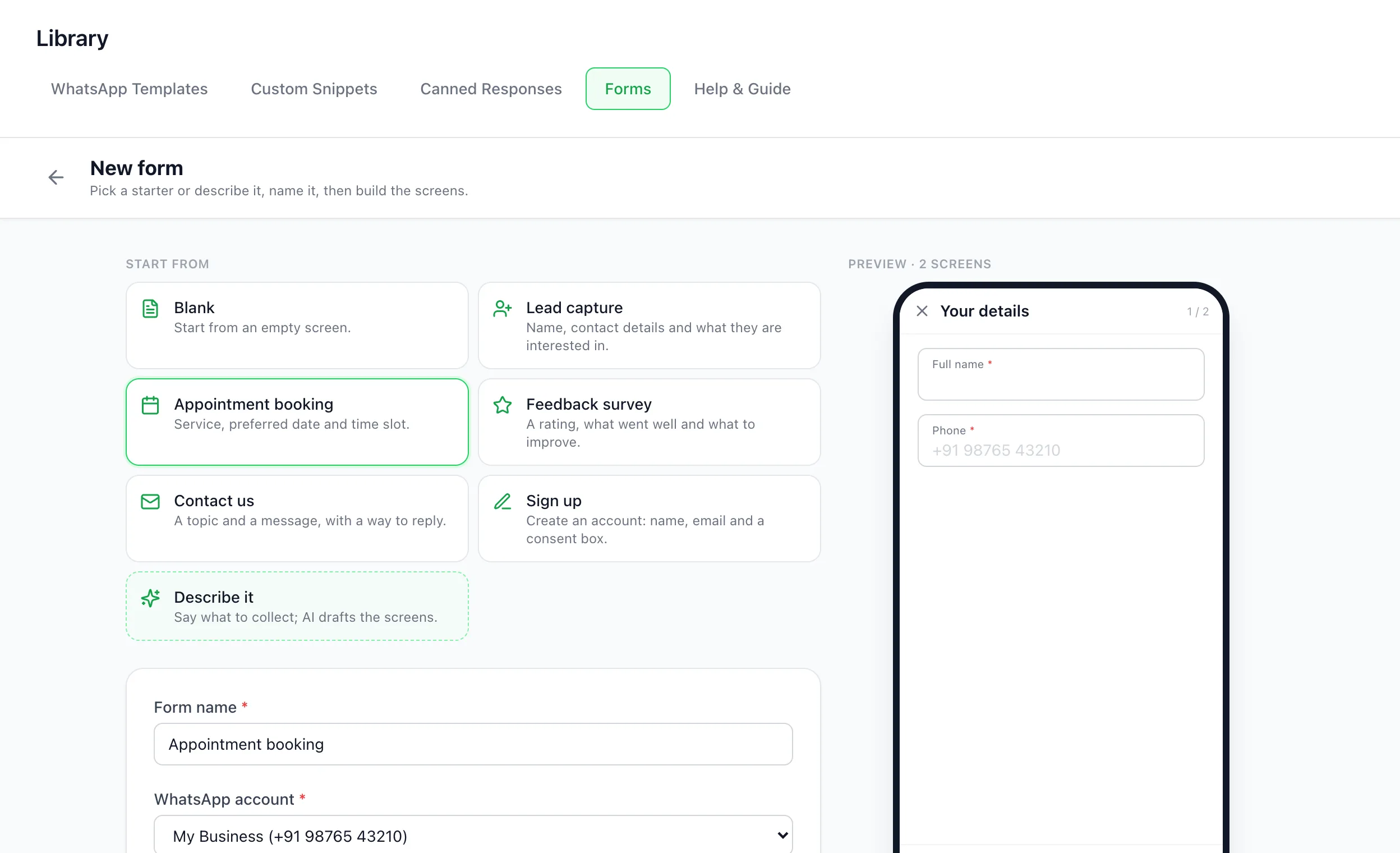Click 'Say what to collect; AI drafts the screens.'
Screen dimensions: 1400x853
click(306, 617)
